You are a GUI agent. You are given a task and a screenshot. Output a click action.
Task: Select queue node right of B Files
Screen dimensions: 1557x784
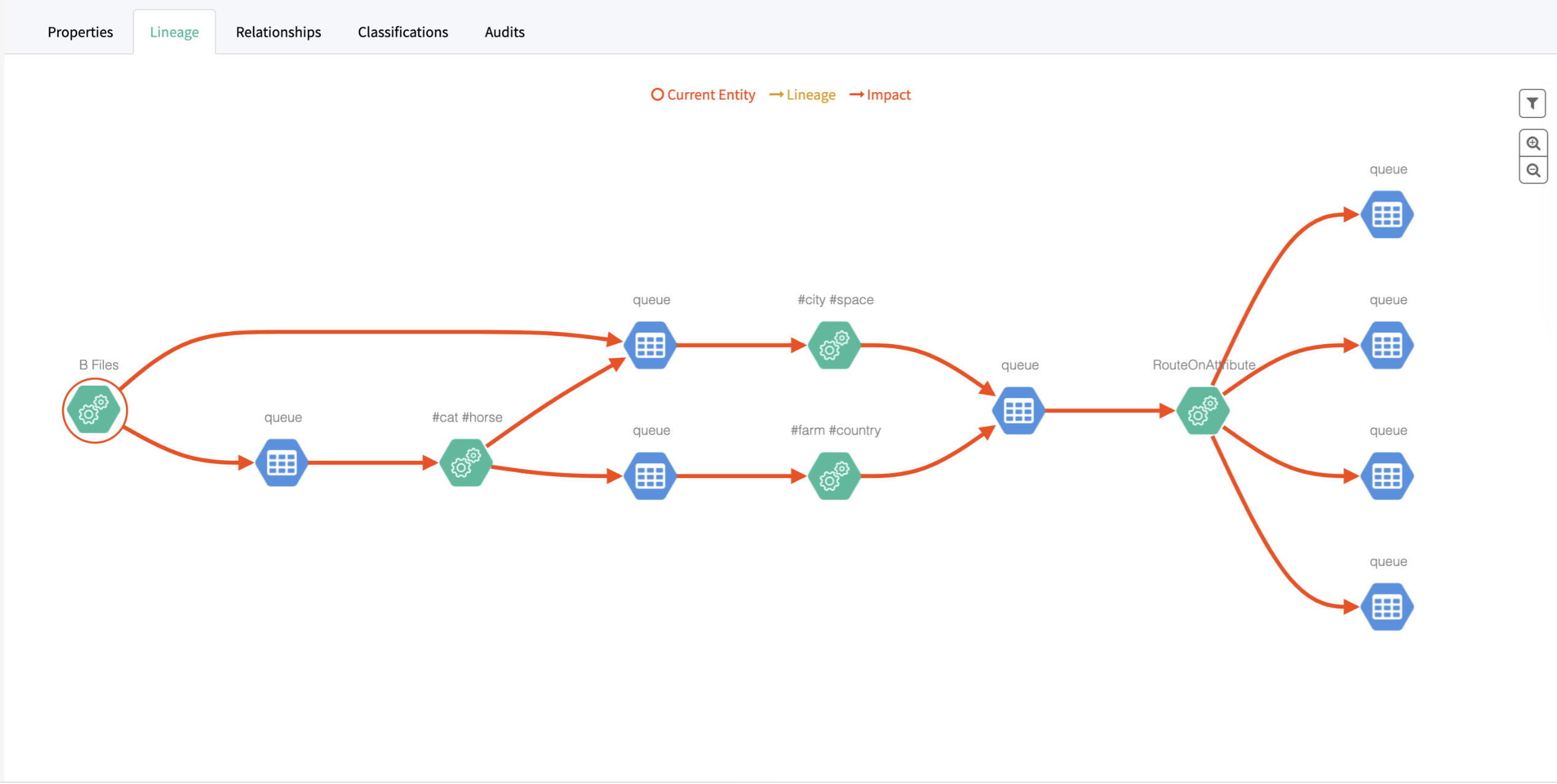282,463
